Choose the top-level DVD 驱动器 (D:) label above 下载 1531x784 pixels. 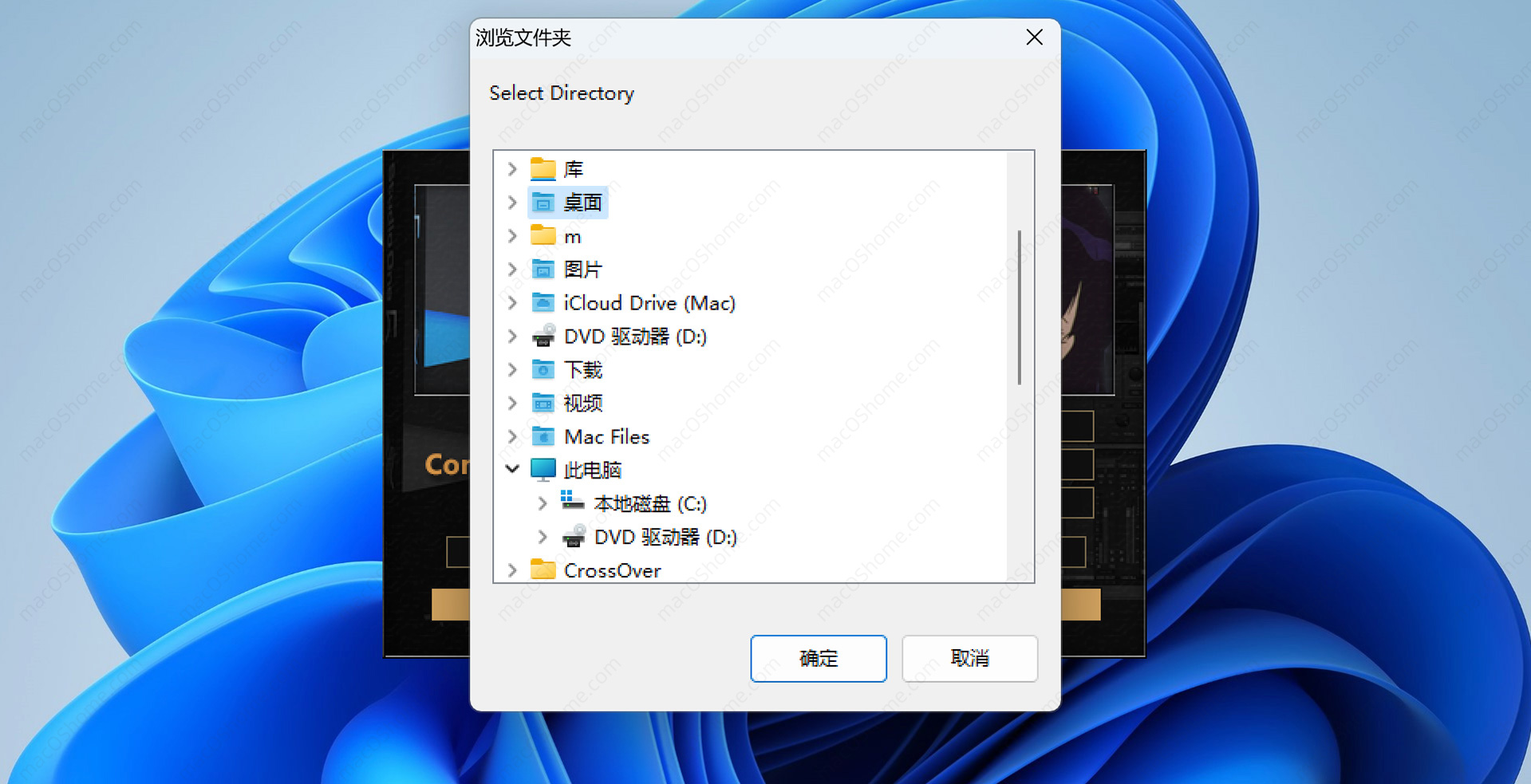(635, 337)
